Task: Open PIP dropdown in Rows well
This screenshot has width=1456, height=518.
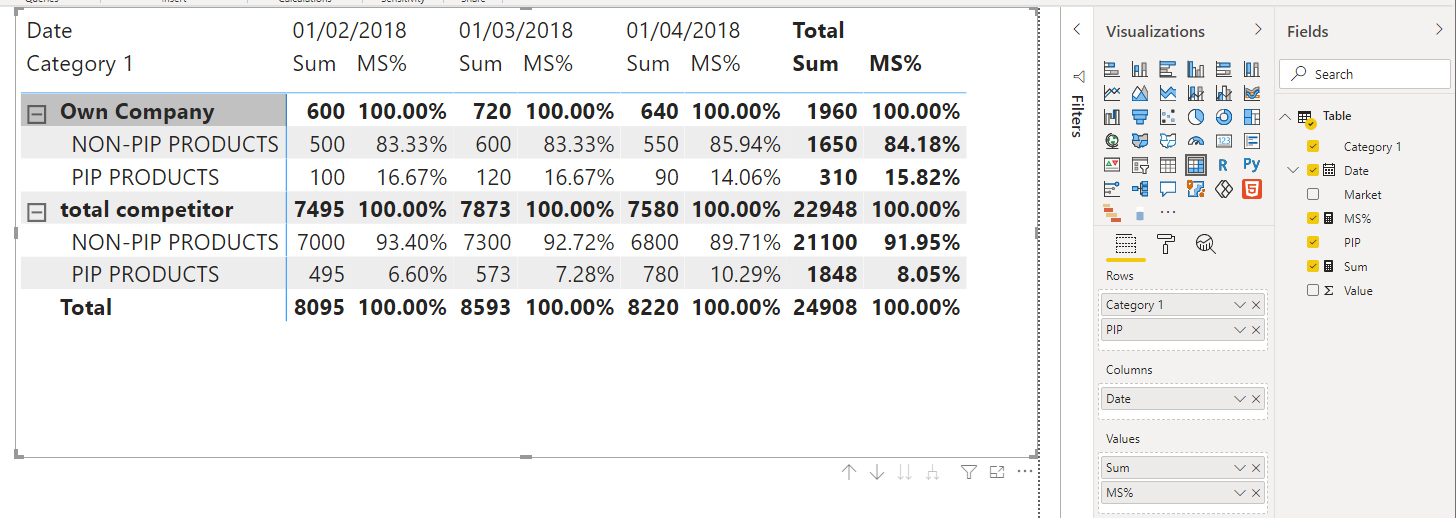Action: (1240, 330)
